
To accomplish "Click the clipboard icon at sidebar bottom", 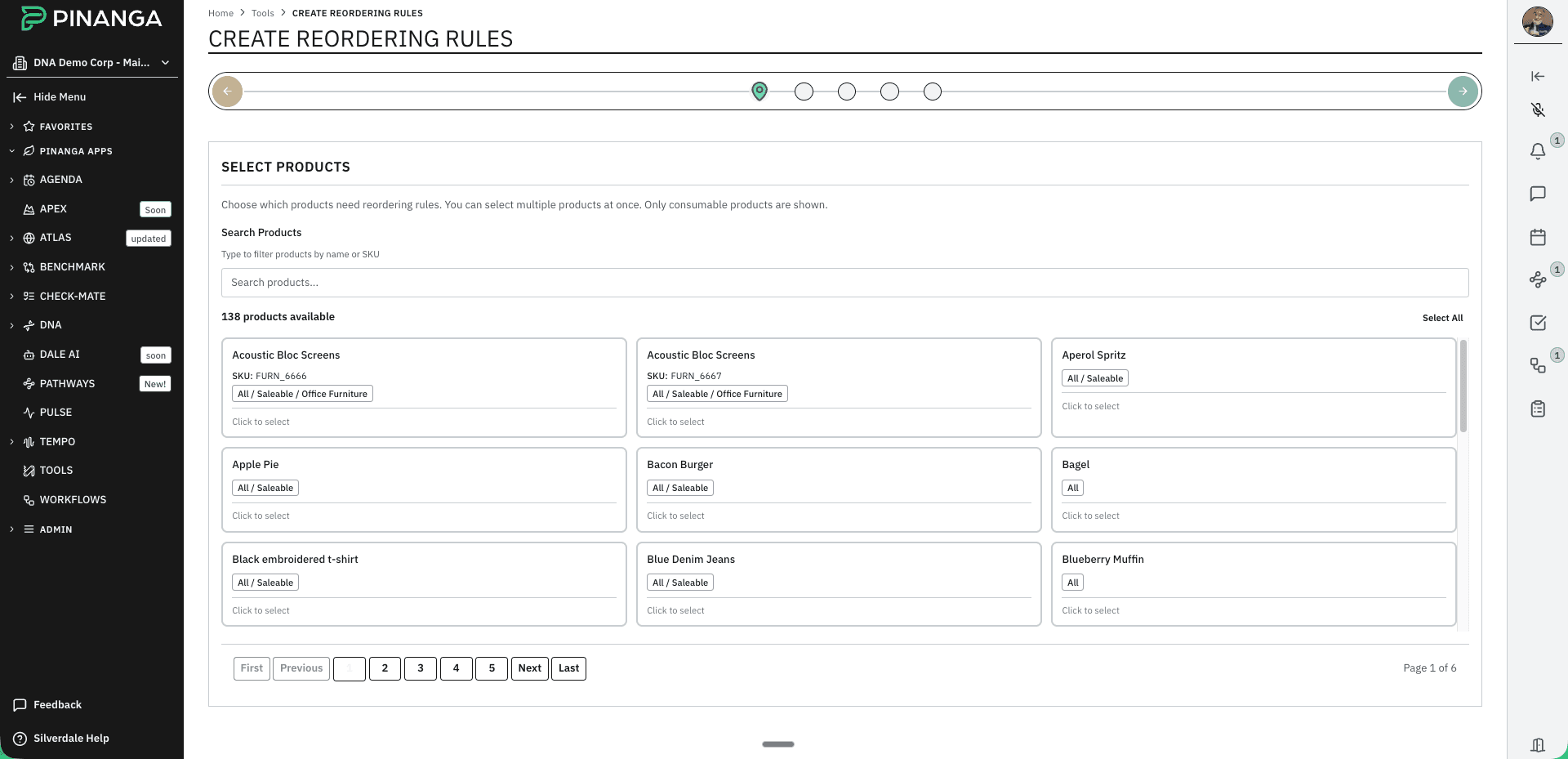I will (1538, 409).
